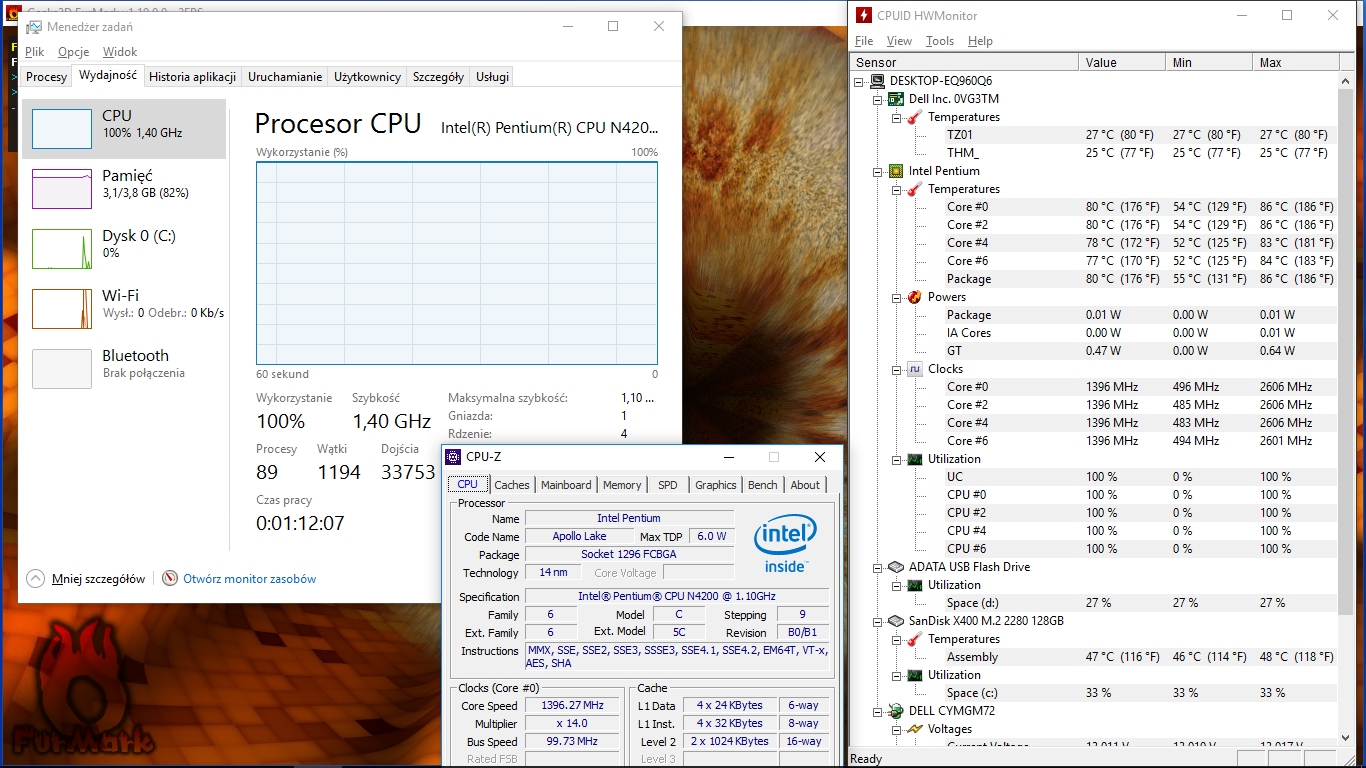Click the Intel inside logo in CPU-Z
Viewport: 1366px width, 768px height.
(785, 545)
